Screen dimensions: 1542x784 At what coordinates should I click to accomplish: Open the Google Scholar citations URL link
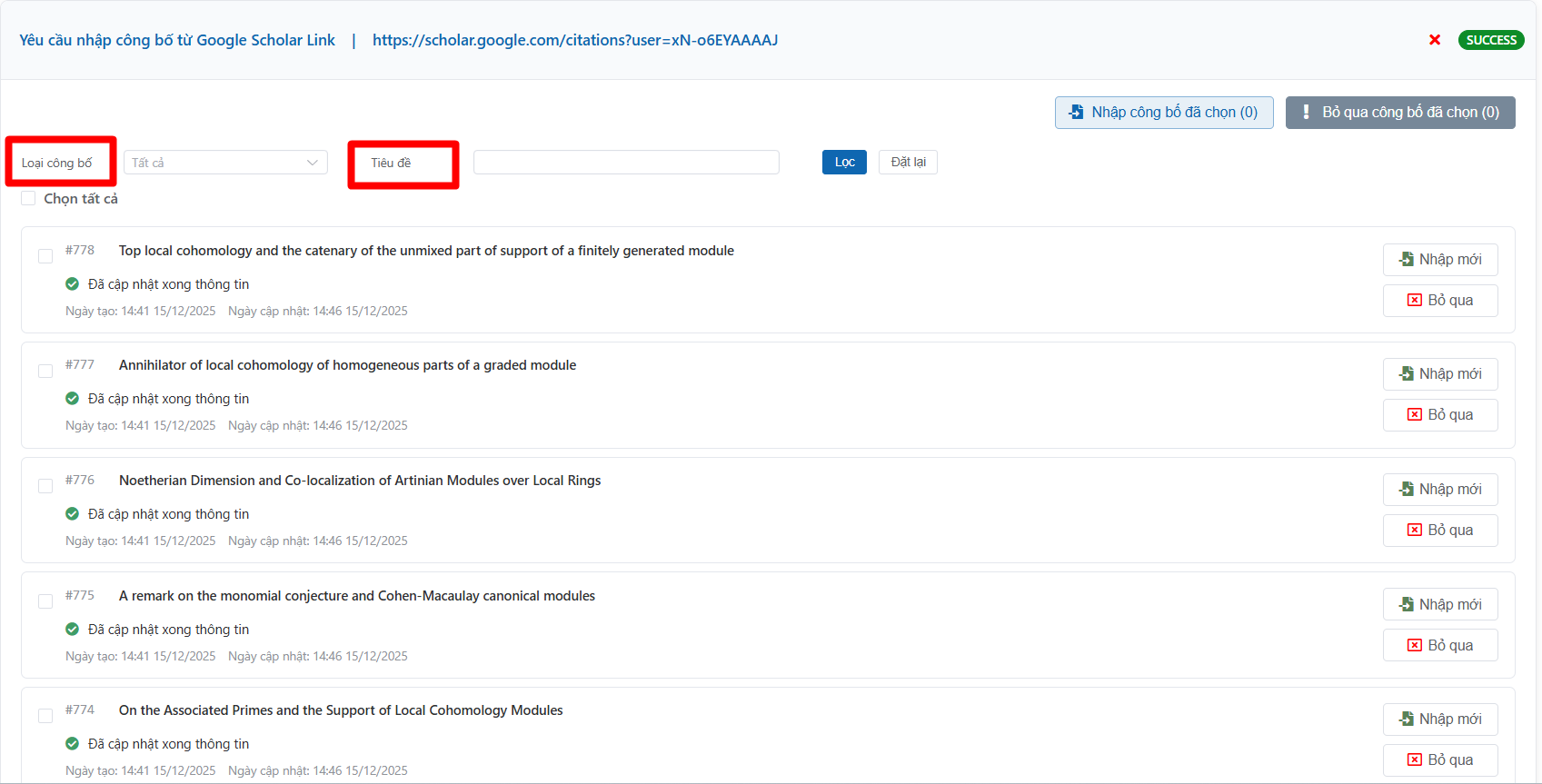[574, 40]
